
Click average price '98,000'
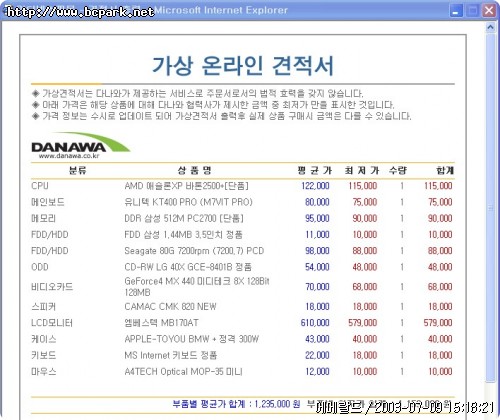(317, 251)
